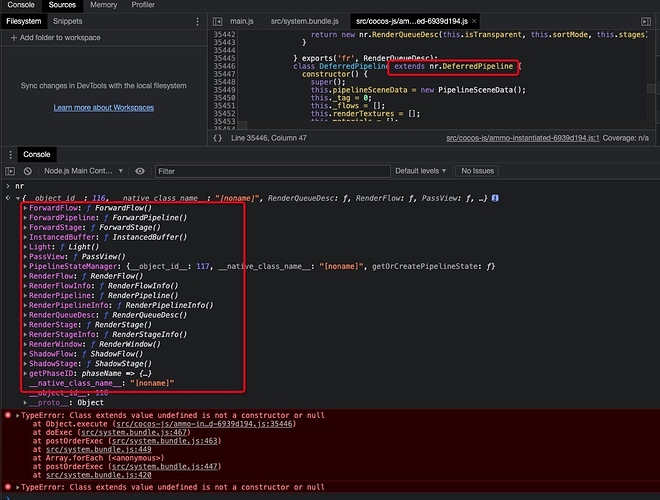Close the ammo-instantiated source file tab

pos(474,21)
